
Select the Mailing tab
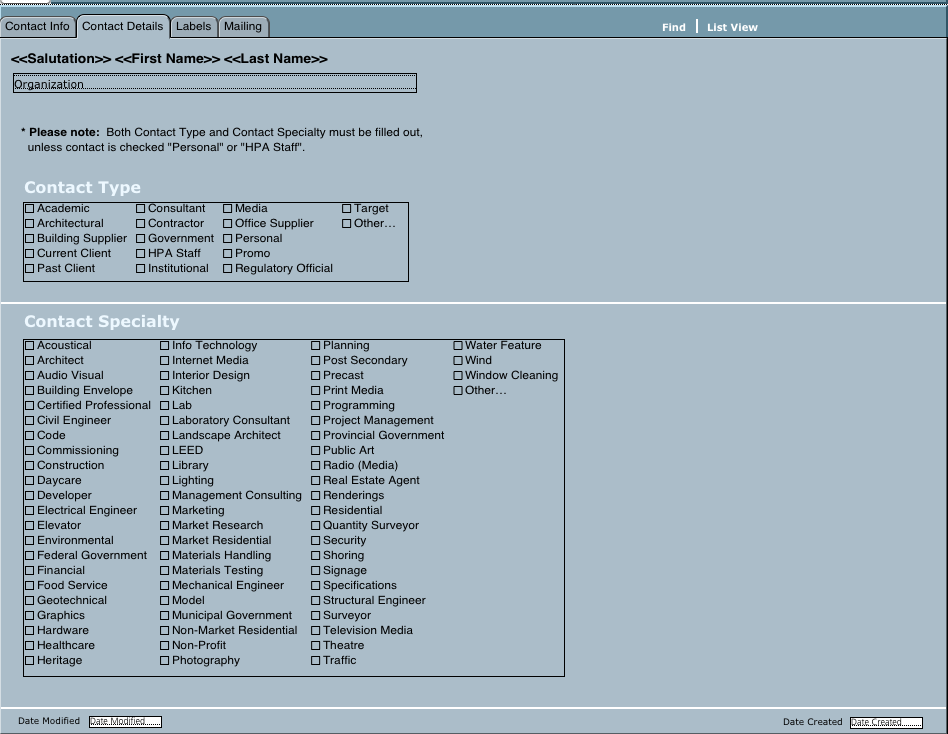point(242,26)
